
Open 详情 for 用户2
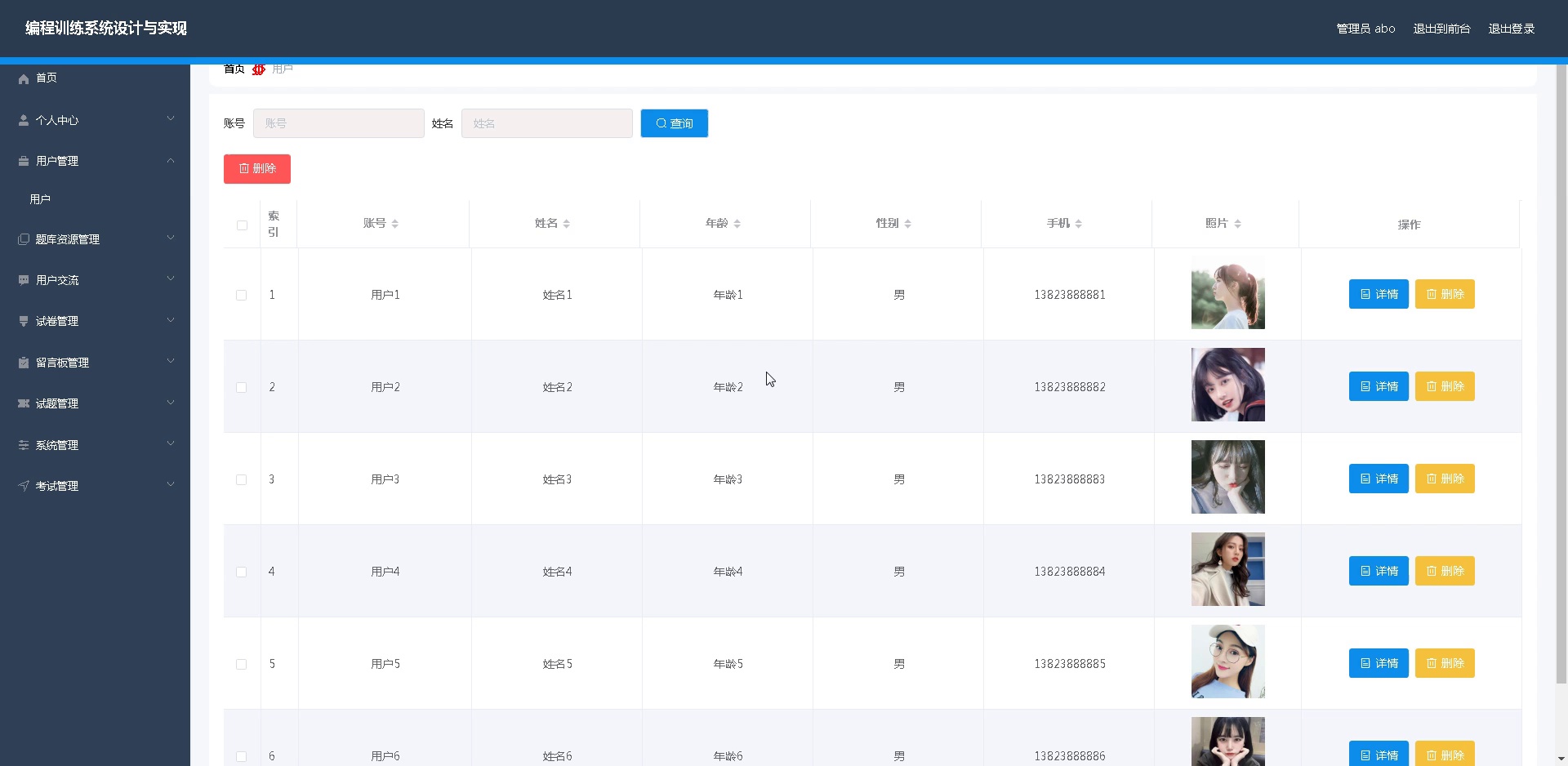tap(1379, 386)
